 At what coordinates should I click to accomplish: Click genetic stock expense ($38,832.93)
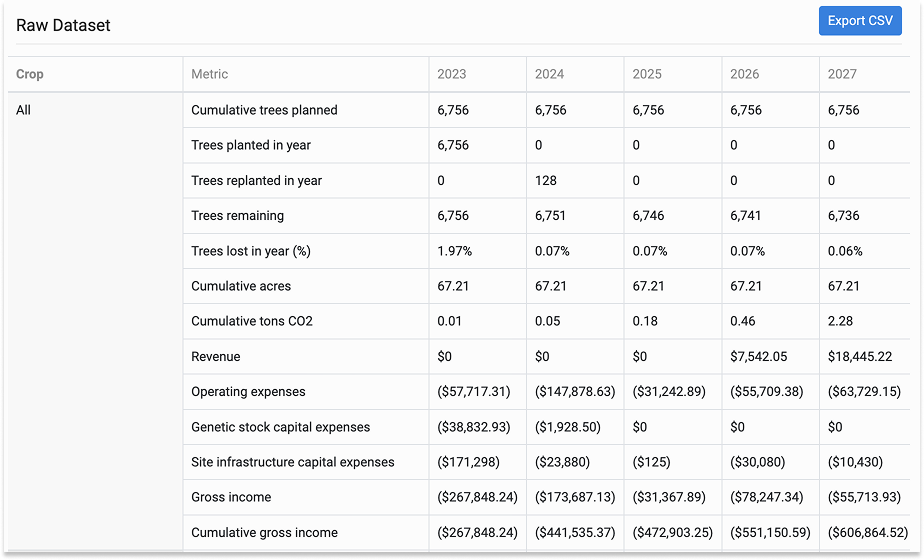pyautogui.click(x=473, y=427)
